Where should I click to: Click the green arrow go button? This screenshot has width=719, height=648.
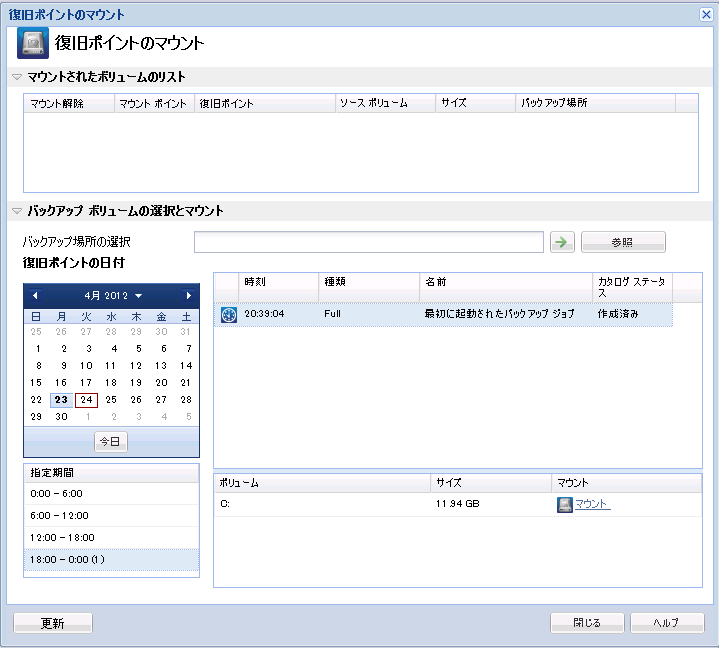click(562, 242)
